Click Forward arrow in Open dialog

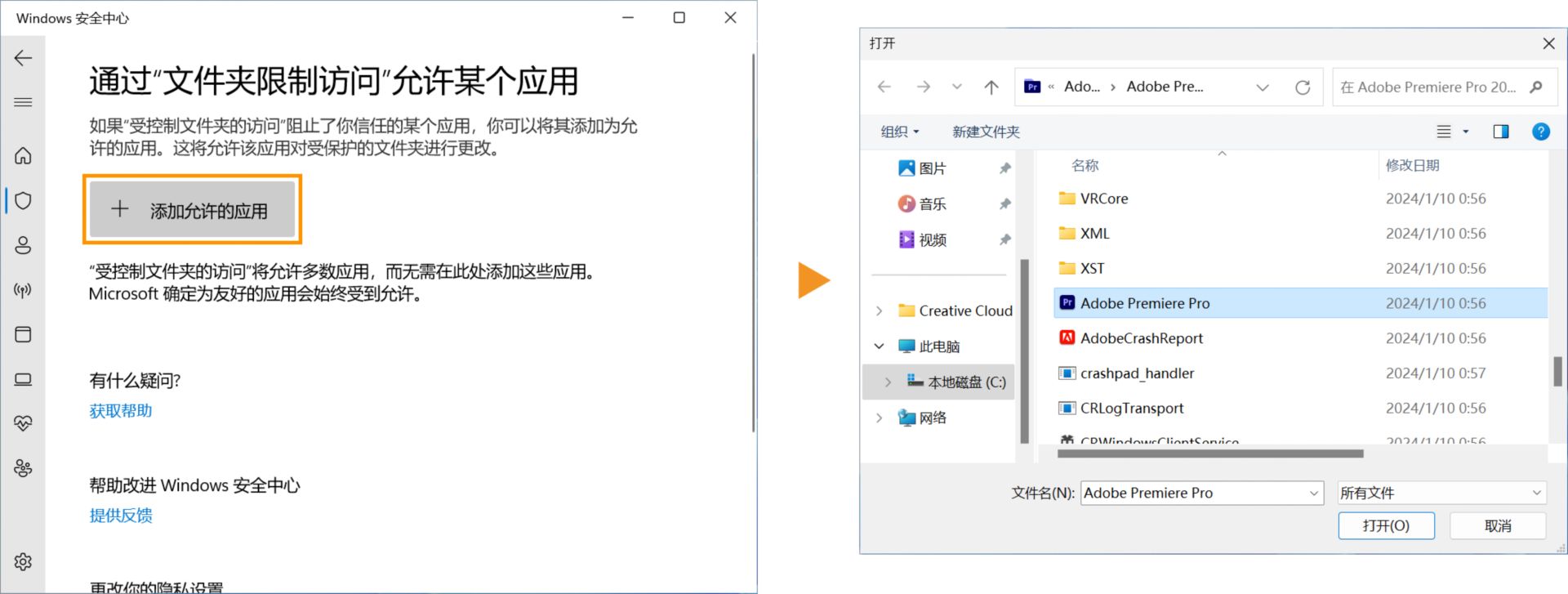(x=924, y=87)
